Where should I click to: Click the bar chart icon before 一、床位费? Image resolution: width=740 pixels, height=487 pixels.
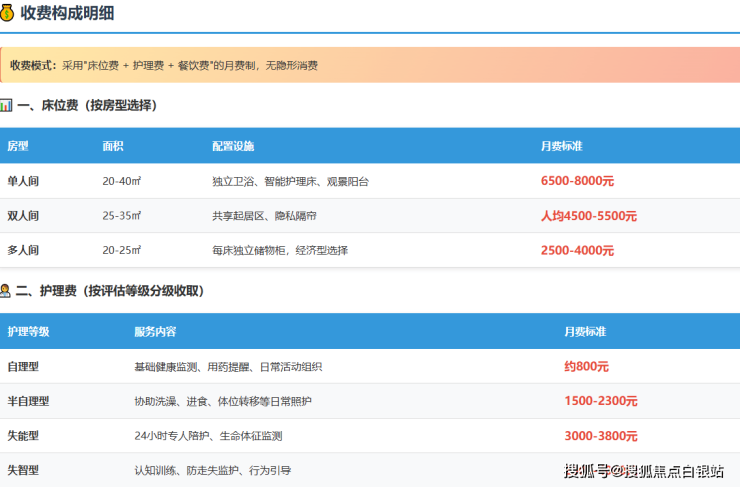point(6,105)
